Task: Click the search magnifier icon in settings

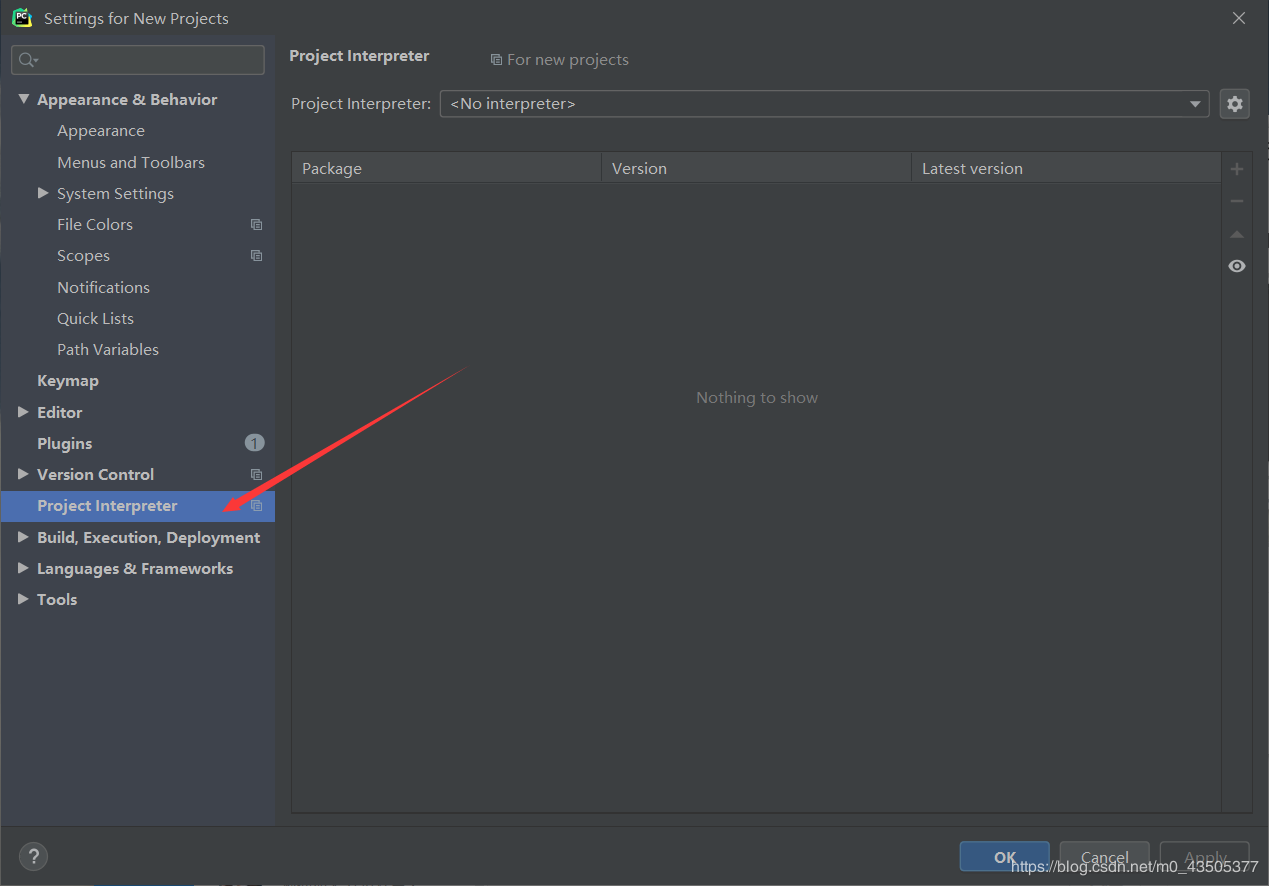Action: [x=28, y=60]
